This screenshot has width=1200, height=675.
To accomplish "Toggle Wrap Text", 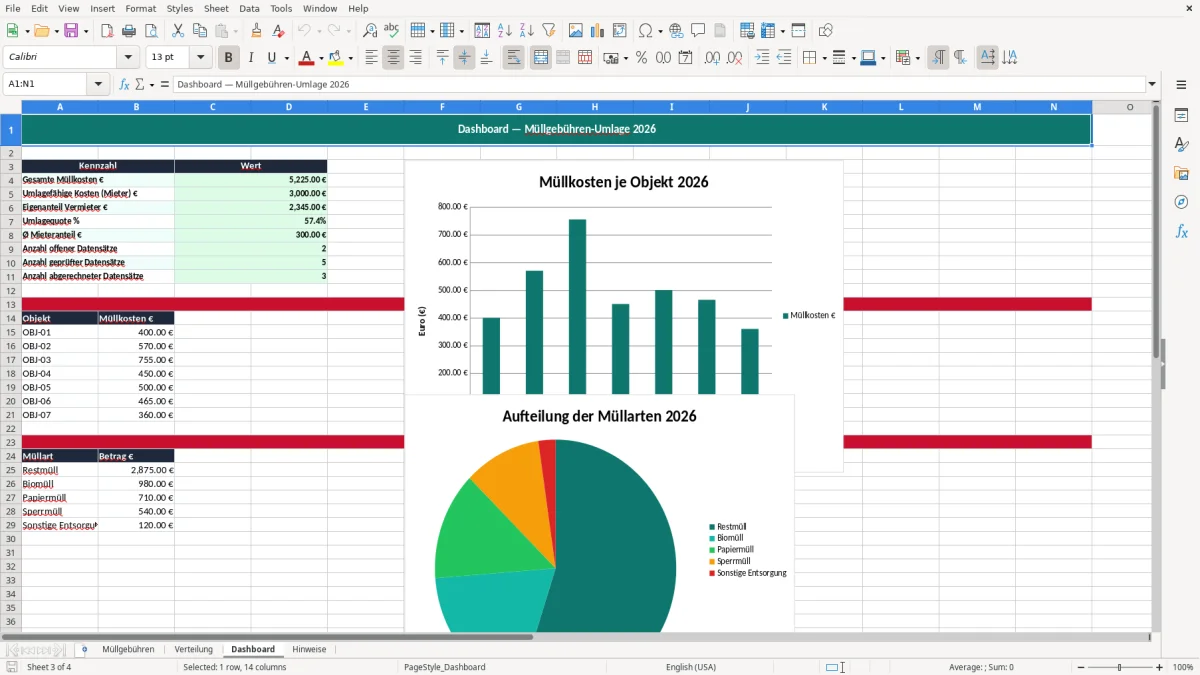I will pyautogui.click(x=513, y=58).
